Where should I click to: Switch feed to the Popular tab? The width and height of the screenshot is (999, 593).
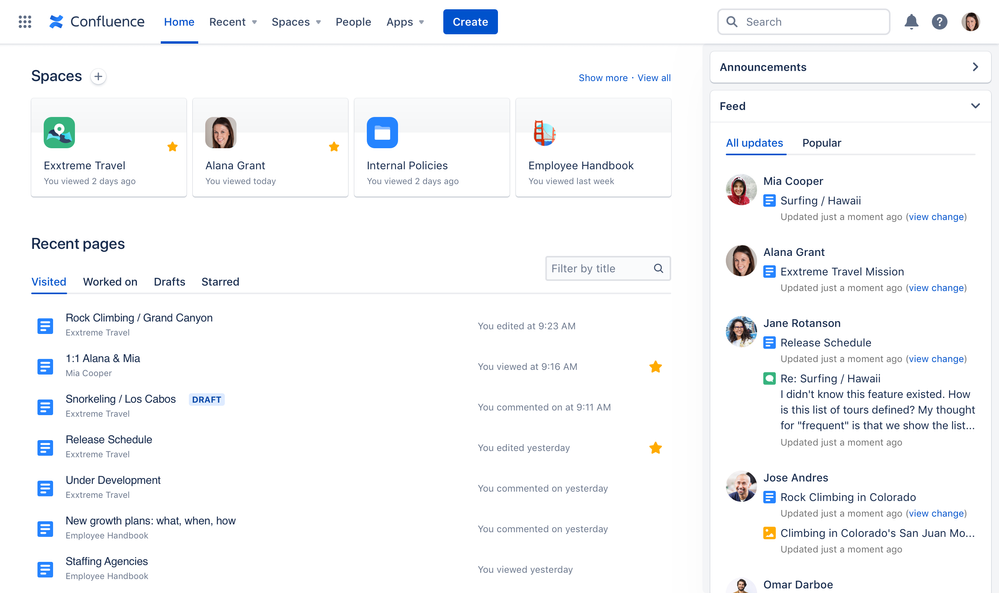(x=821, y=143)
